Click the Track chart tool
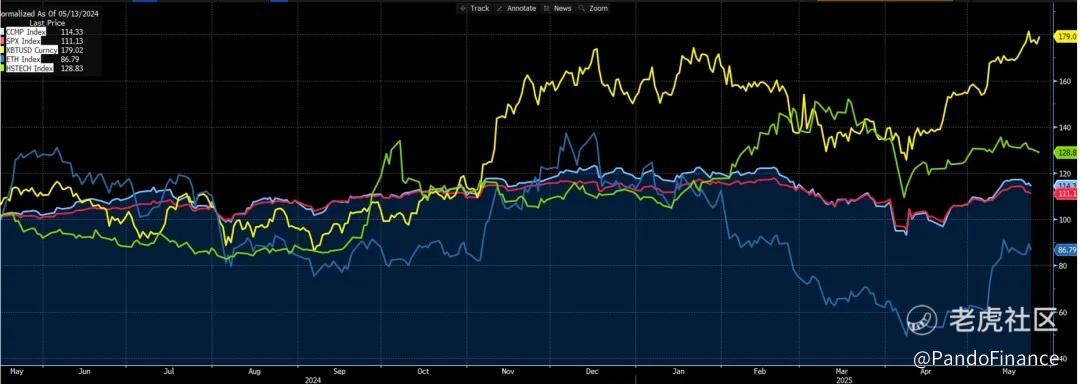This screenshot has width=1080, height=384. click(x=474, y=8)
